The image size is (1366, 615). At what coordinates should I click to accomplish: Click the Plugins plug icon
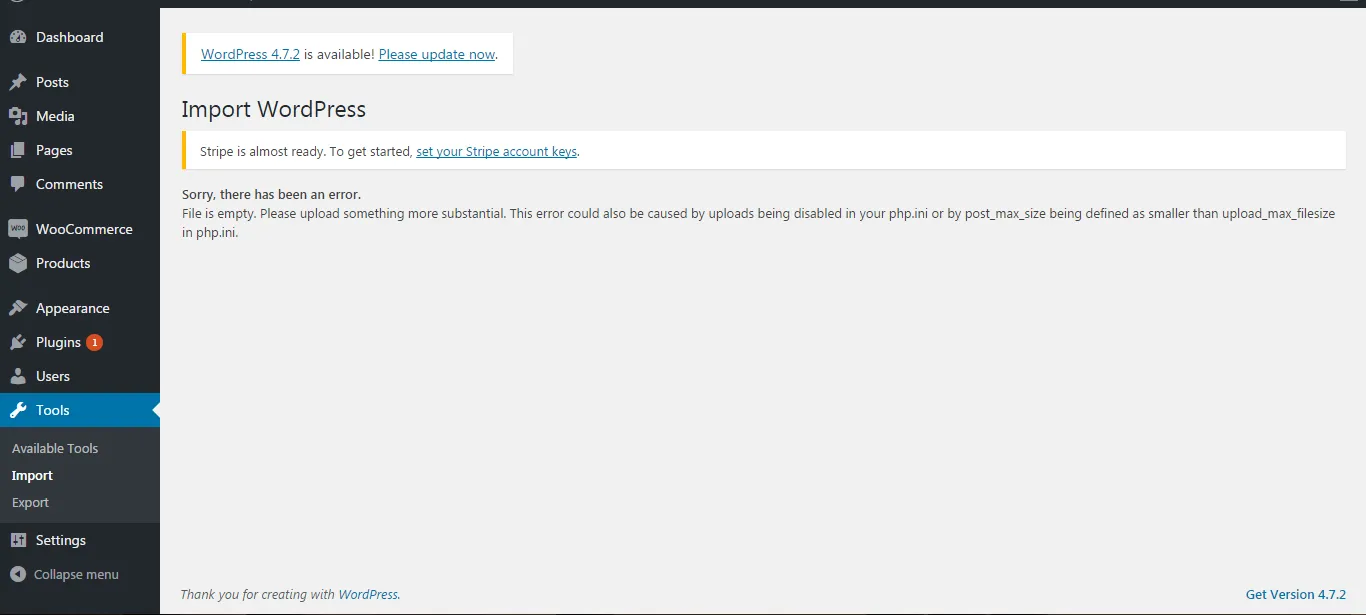(19, 342)
